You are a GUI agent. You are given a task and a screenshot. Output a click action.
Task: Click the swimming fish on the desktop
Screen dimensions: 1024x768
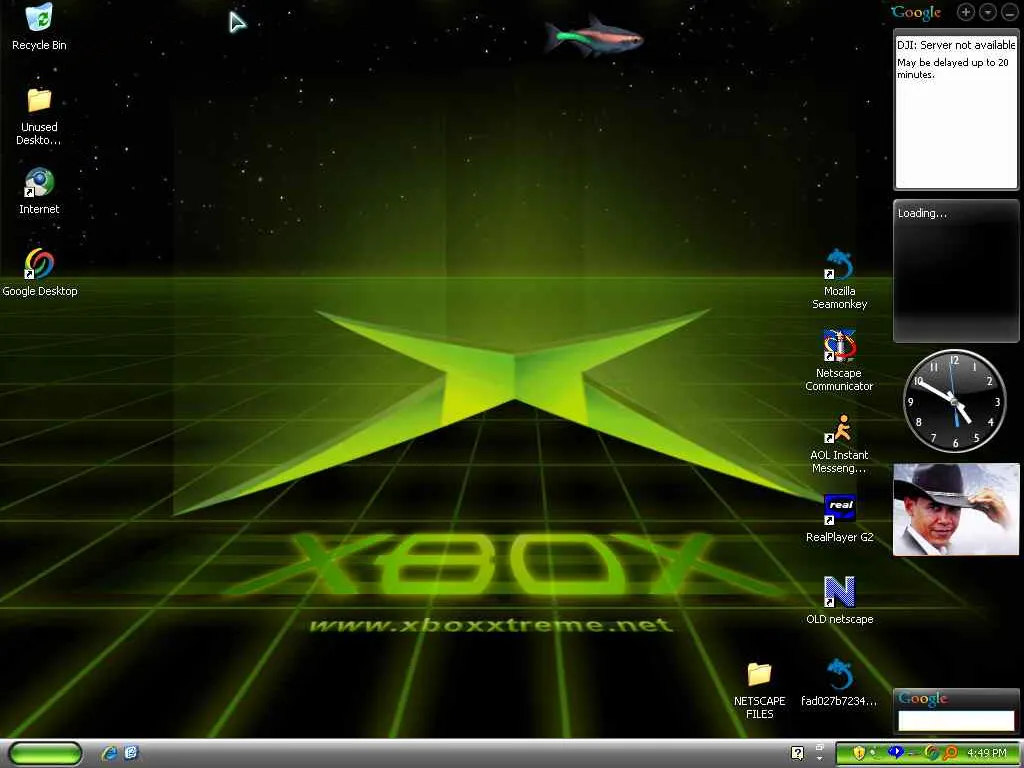[x=593, y=37]
